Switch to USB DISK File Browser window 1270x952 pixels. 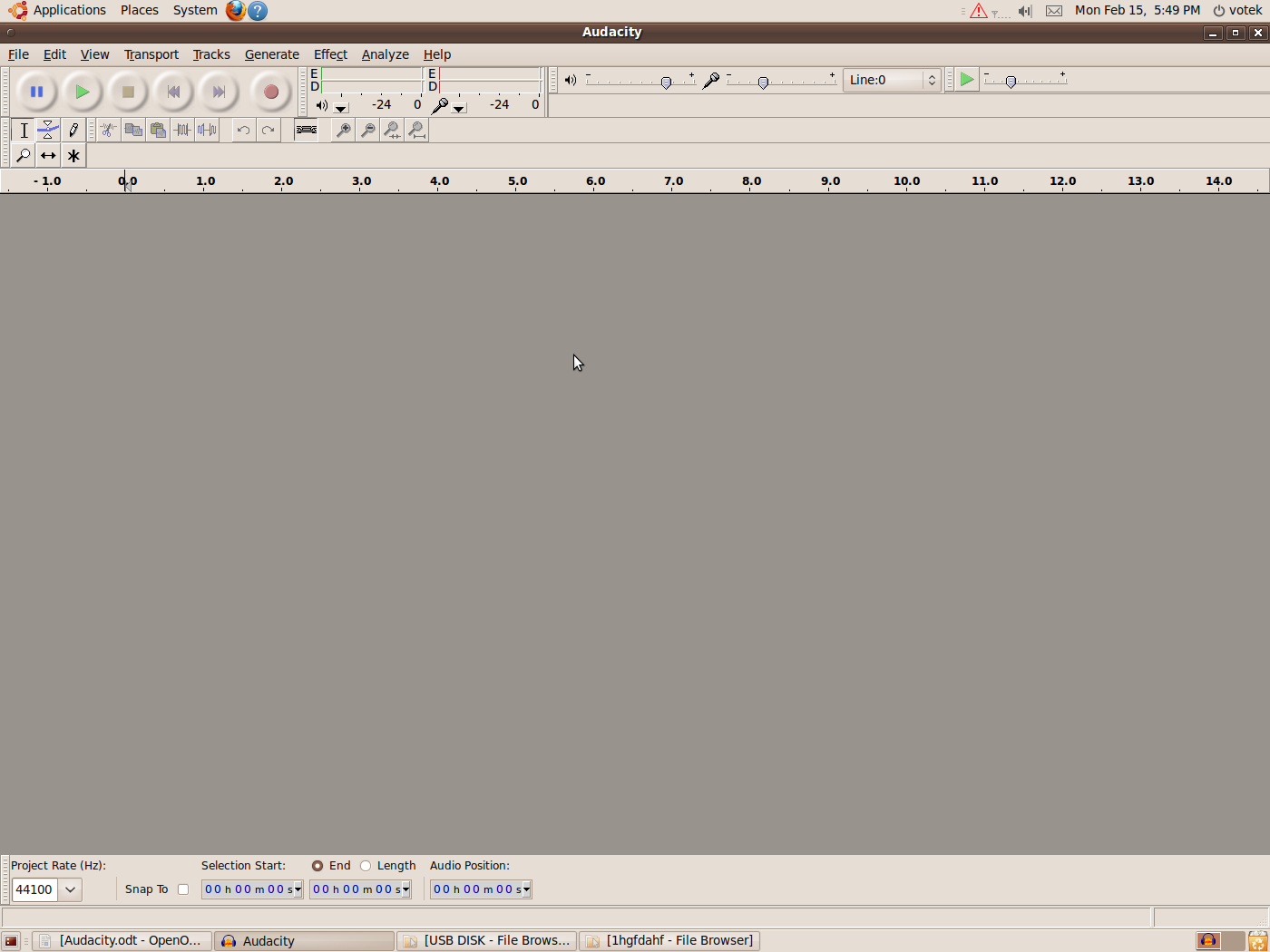coord(487,941)
